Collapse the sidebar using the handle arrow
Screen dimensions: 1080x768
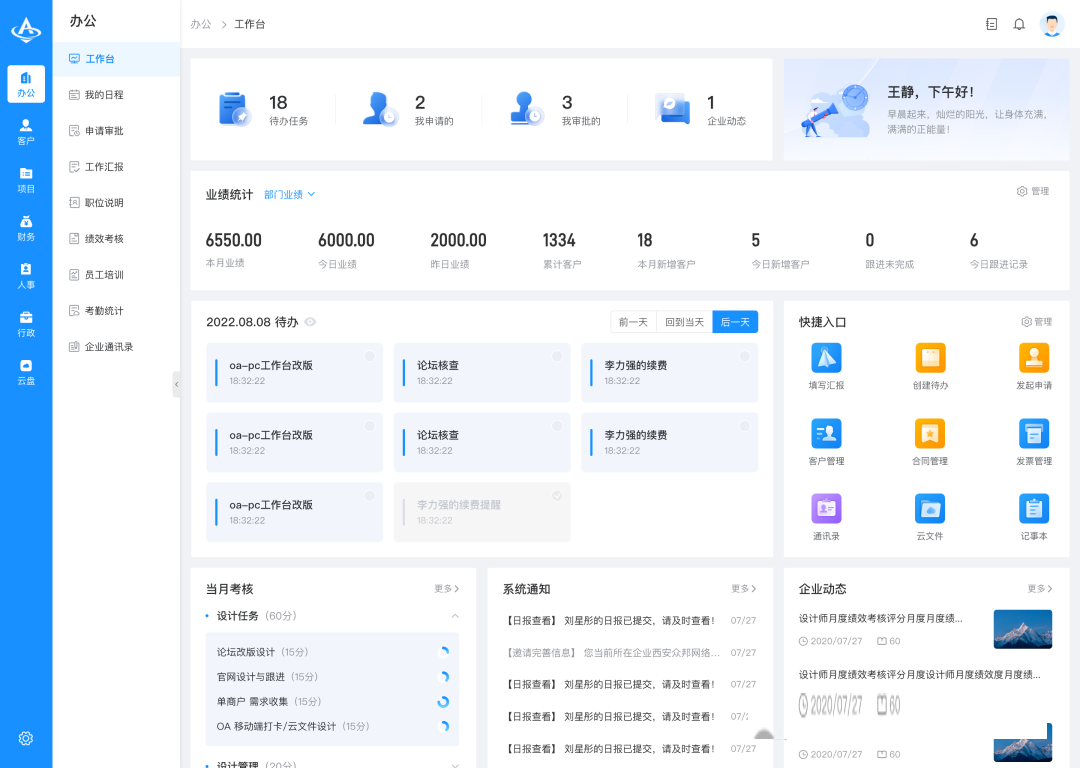[x=177, y=384]
